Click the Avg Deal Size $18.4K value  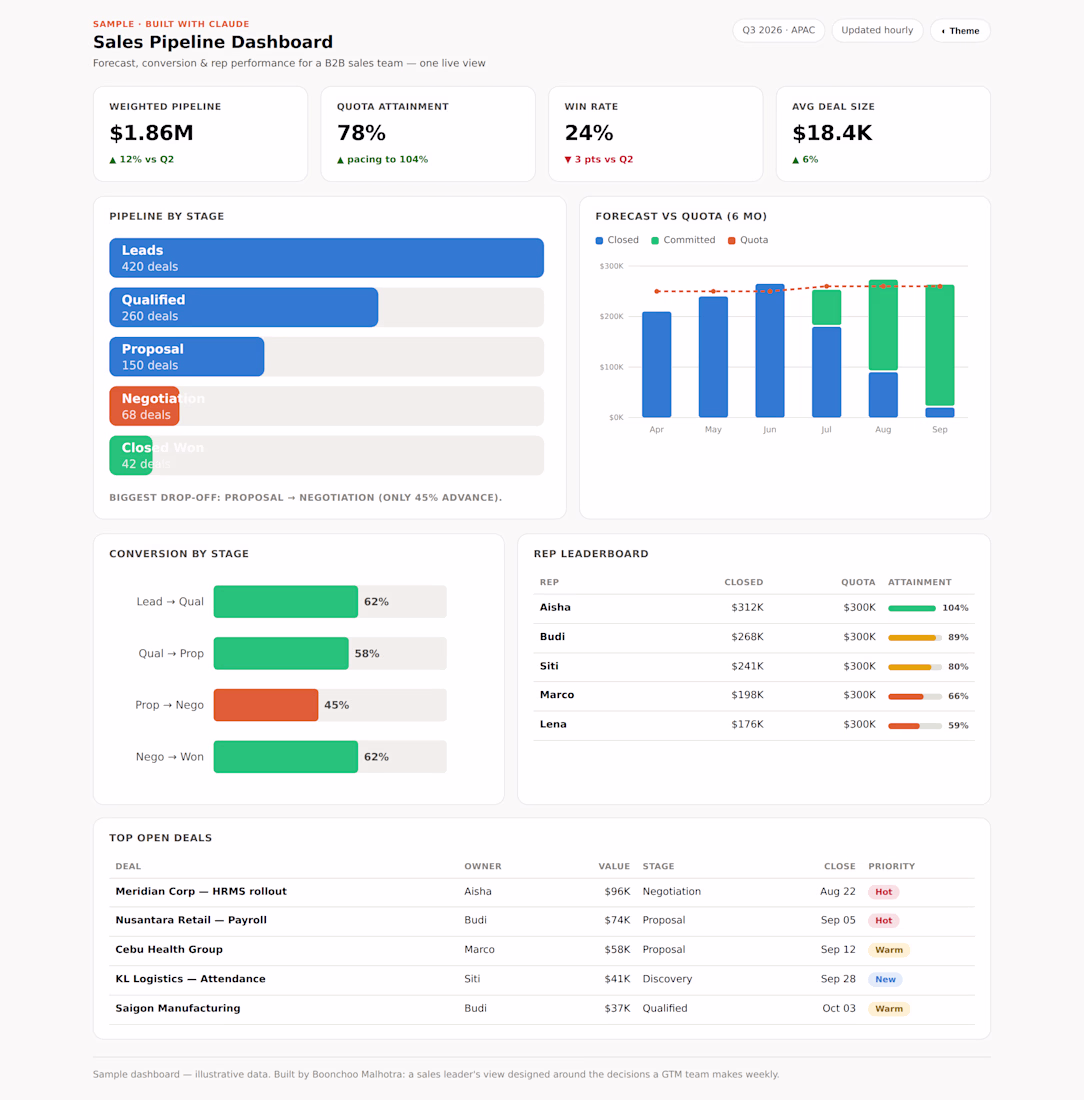832,133
